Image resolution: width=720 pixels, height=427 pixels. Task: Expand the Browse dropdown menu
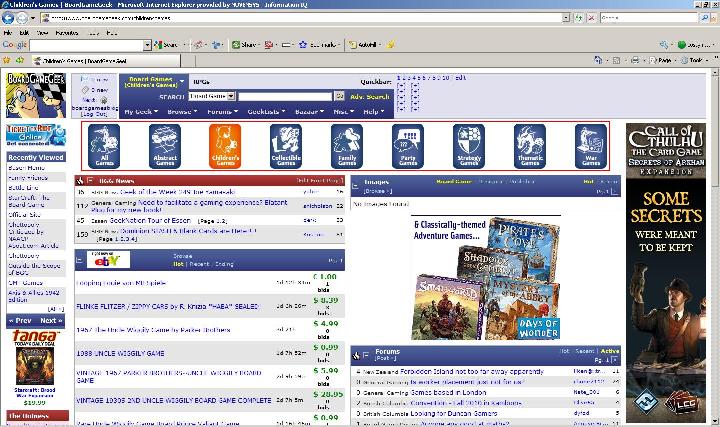click(182, 112)
